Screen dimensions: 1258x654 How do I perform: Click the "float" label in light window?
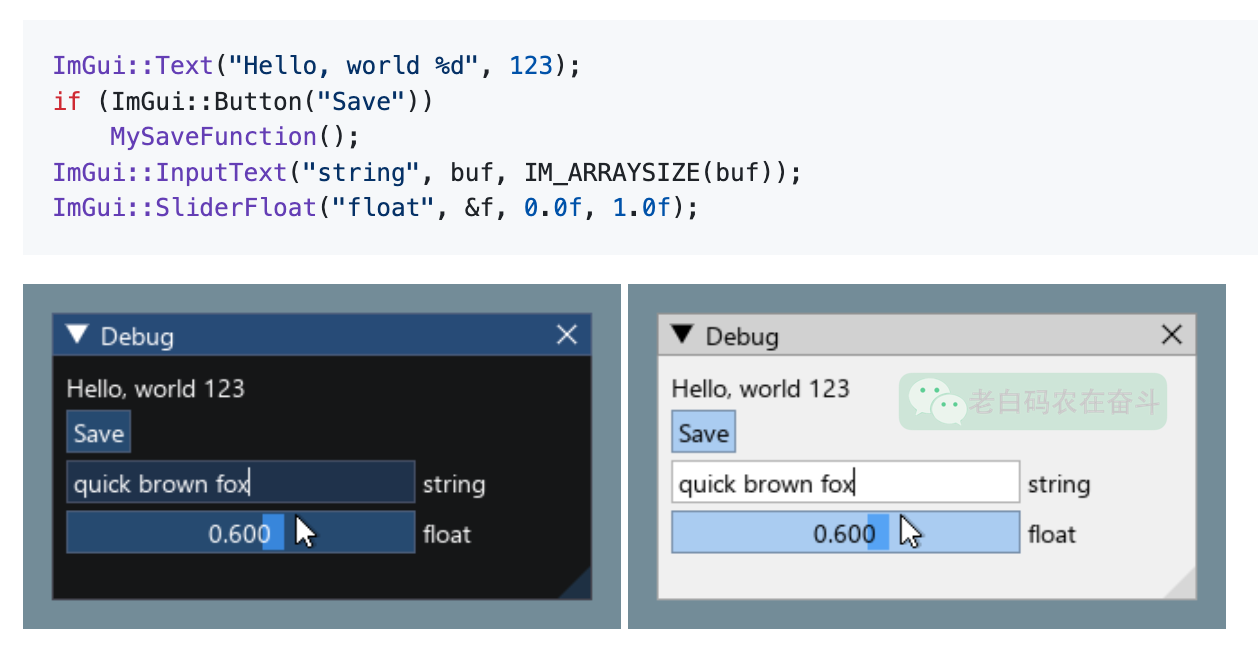pyautogui.click(x=1052, y=534)
